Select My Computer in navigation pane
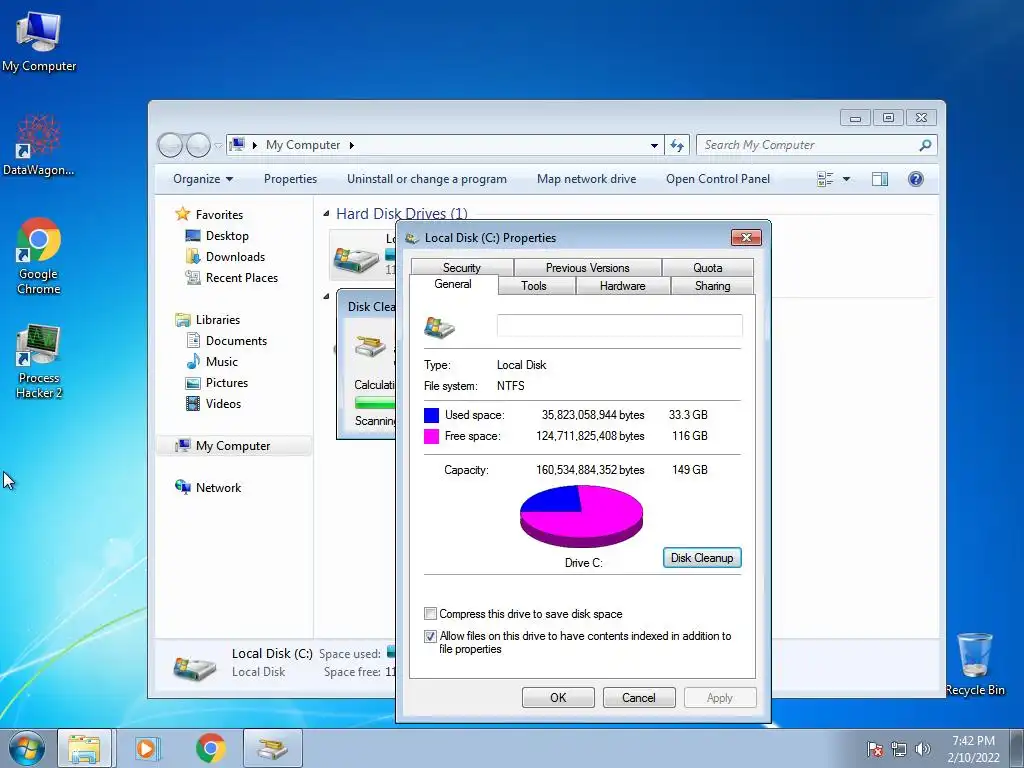This screenshot has height=768, width=1024. coord(233,445)
